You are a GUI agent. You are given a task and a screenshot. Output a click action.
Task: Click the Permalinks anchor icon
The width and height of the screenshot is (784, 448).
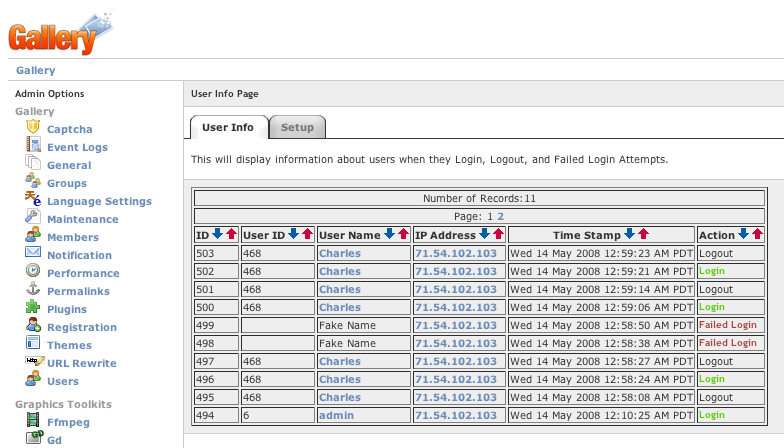33,288
